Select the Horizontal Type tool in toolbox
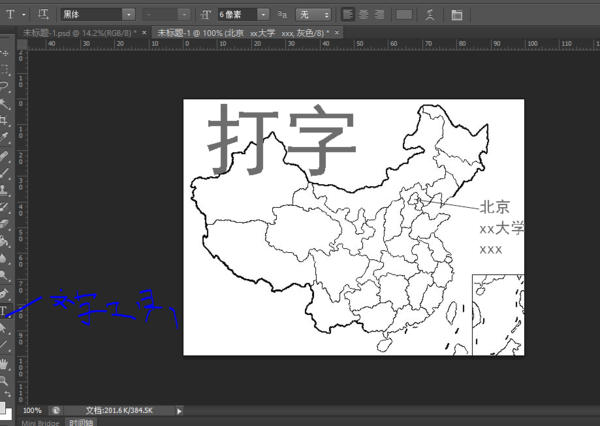 [x=5, y=310]
